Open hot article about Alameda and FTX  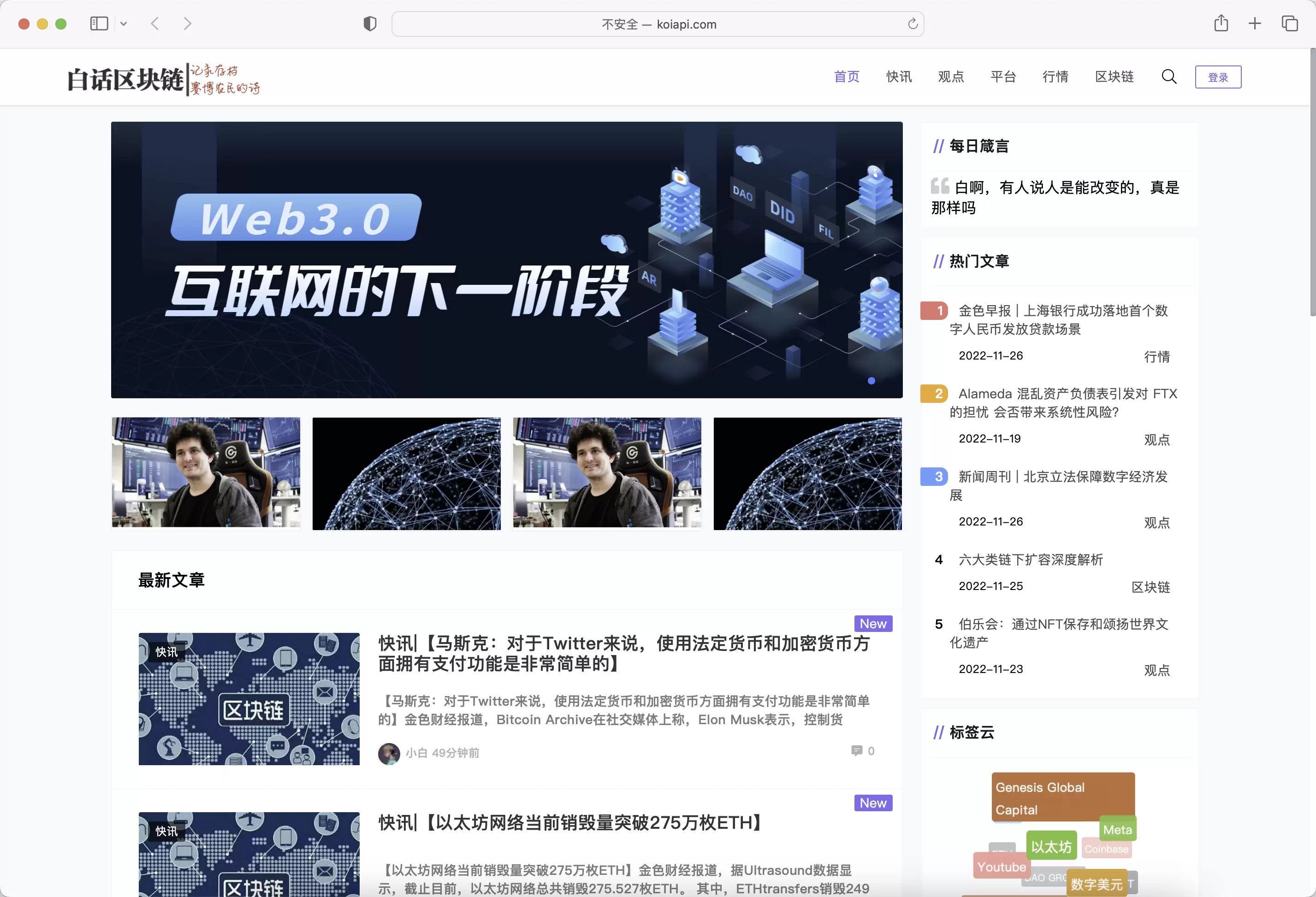point(1063,403)
